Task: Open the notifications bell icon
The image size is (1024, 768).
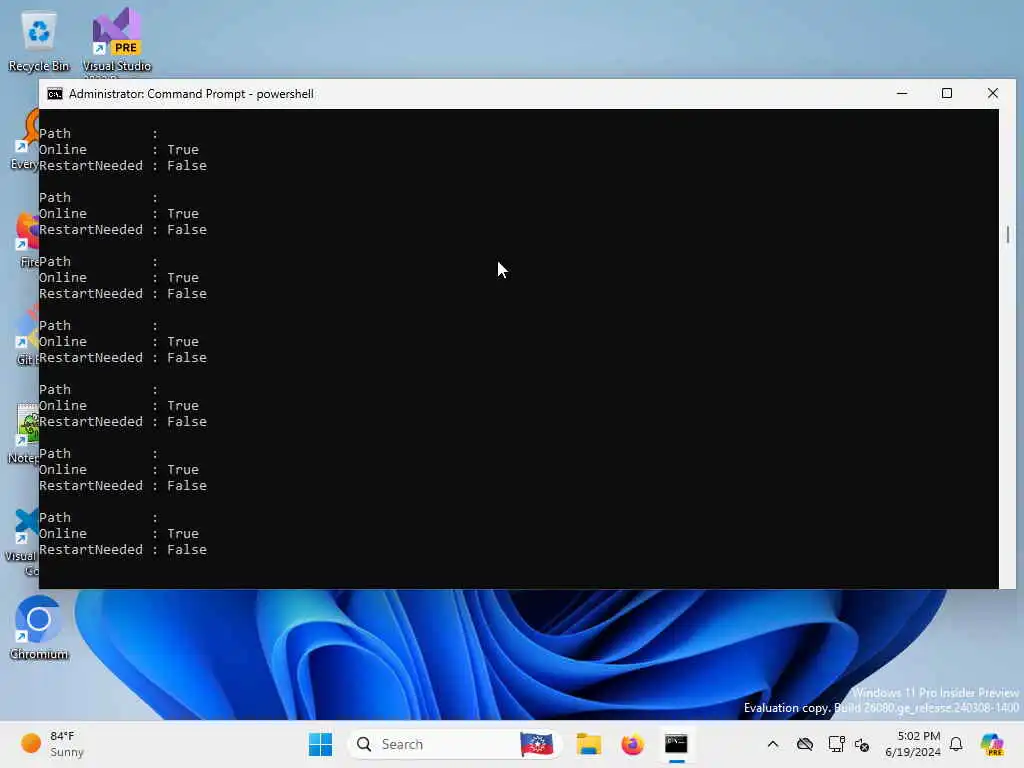Action: 956,744
